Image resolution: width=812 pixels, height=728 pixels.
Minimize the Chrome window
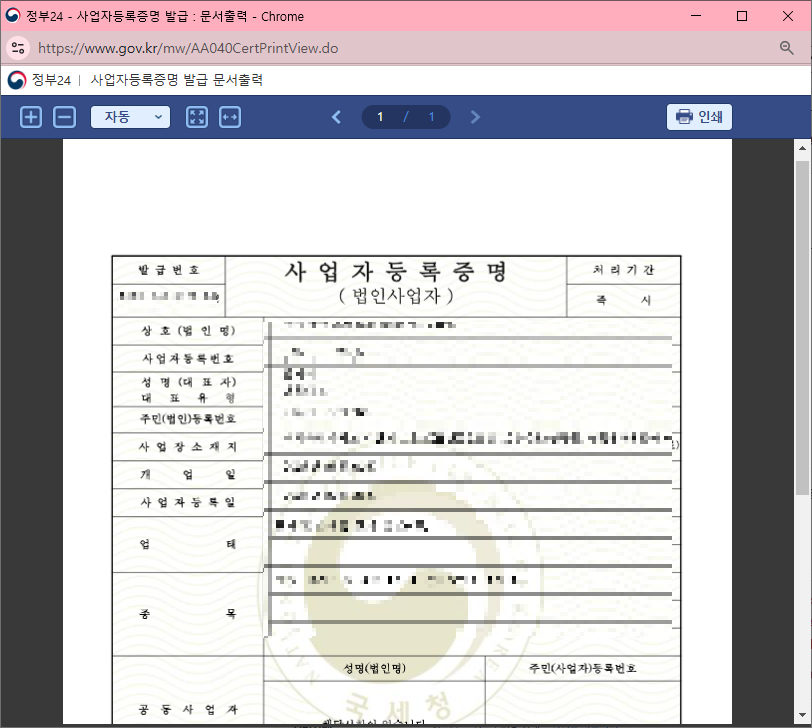(x=696, y=16)
